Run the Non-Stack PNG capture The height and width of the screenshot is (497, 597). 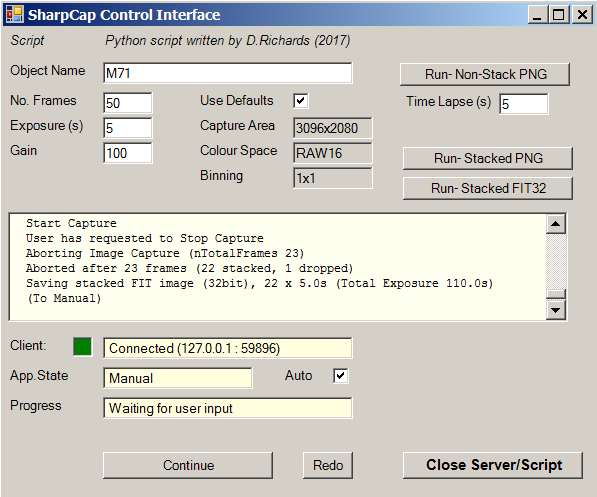pyautogui.click(x=485, y=74)
